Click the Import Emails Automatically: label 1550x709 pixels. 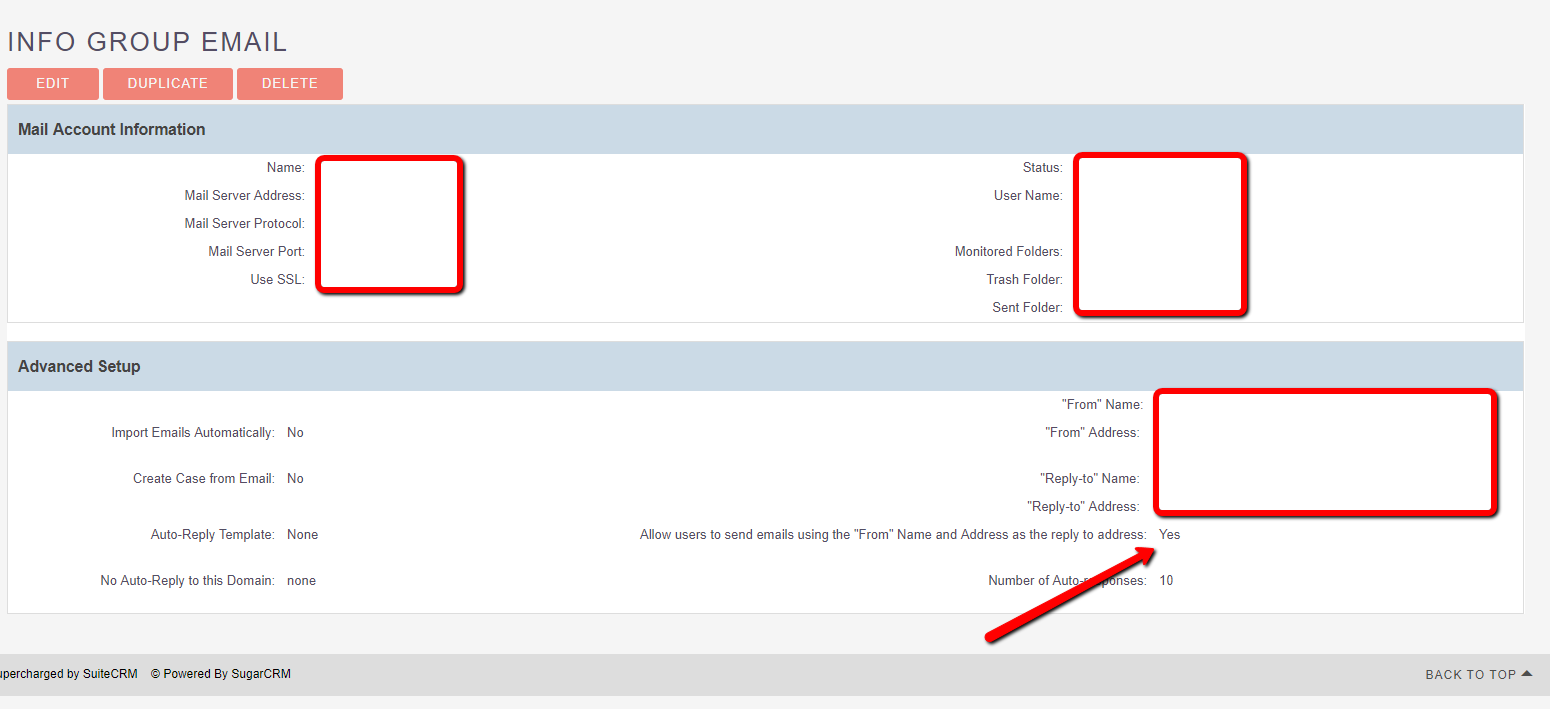[x=193, y=433]
